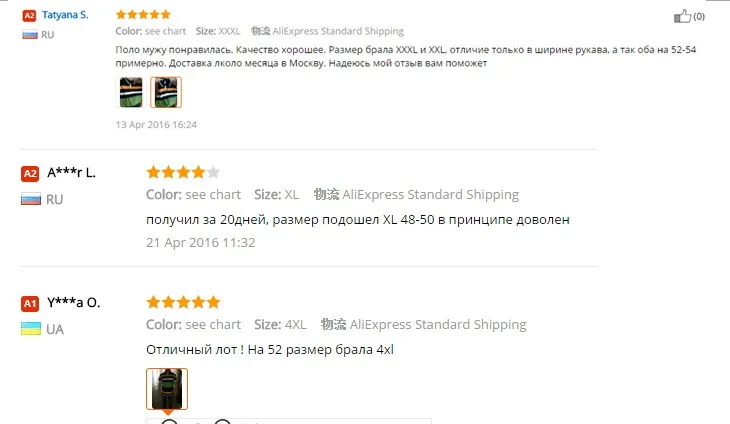
Task: Open Tatyana S. profile link
Action: click(x=65, y=15)
